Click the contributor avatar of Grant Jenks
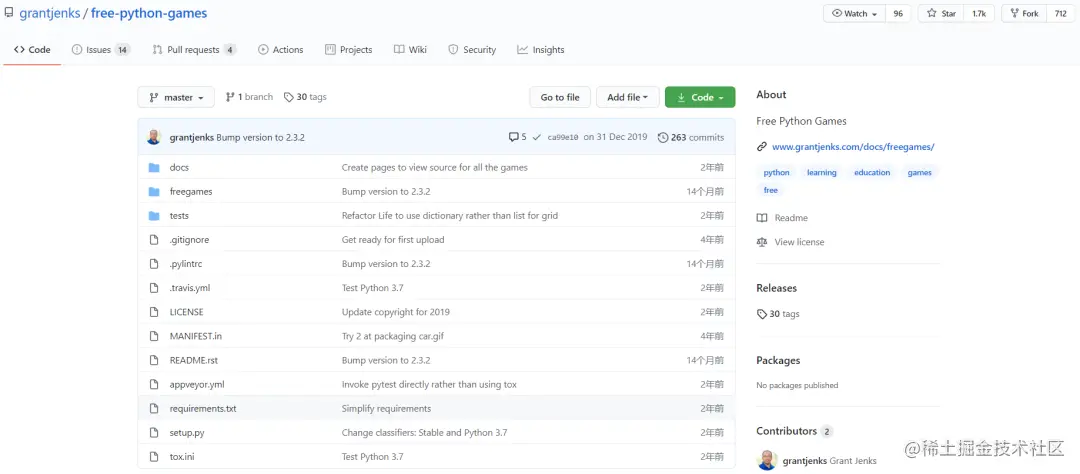Viewport: 1080px width, 474px height. 767,460
